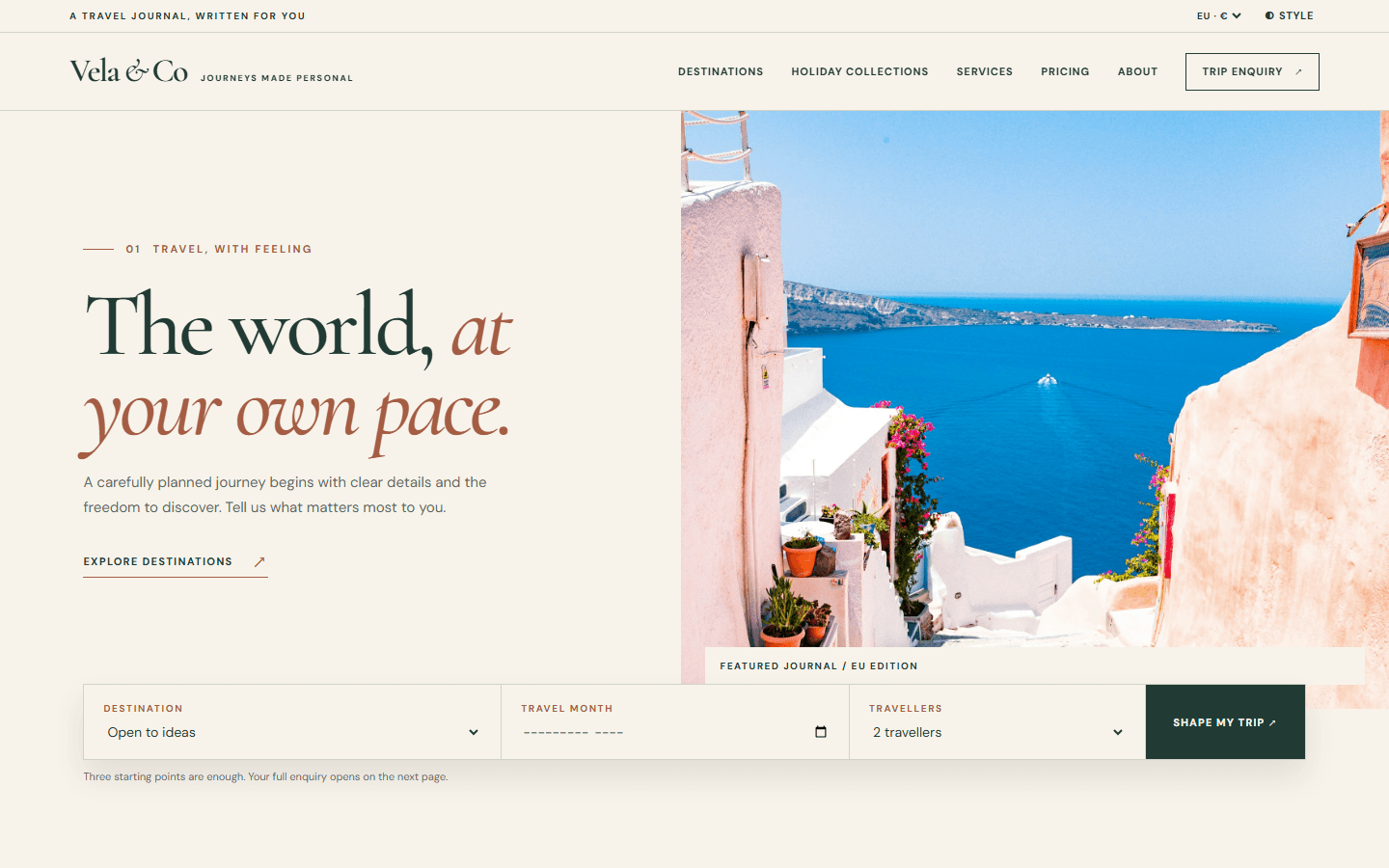Click 'A travel journal, written for you' text
Image resolution: width=1389 pixels, height=868 pixels.
click(x=187, y=15)
